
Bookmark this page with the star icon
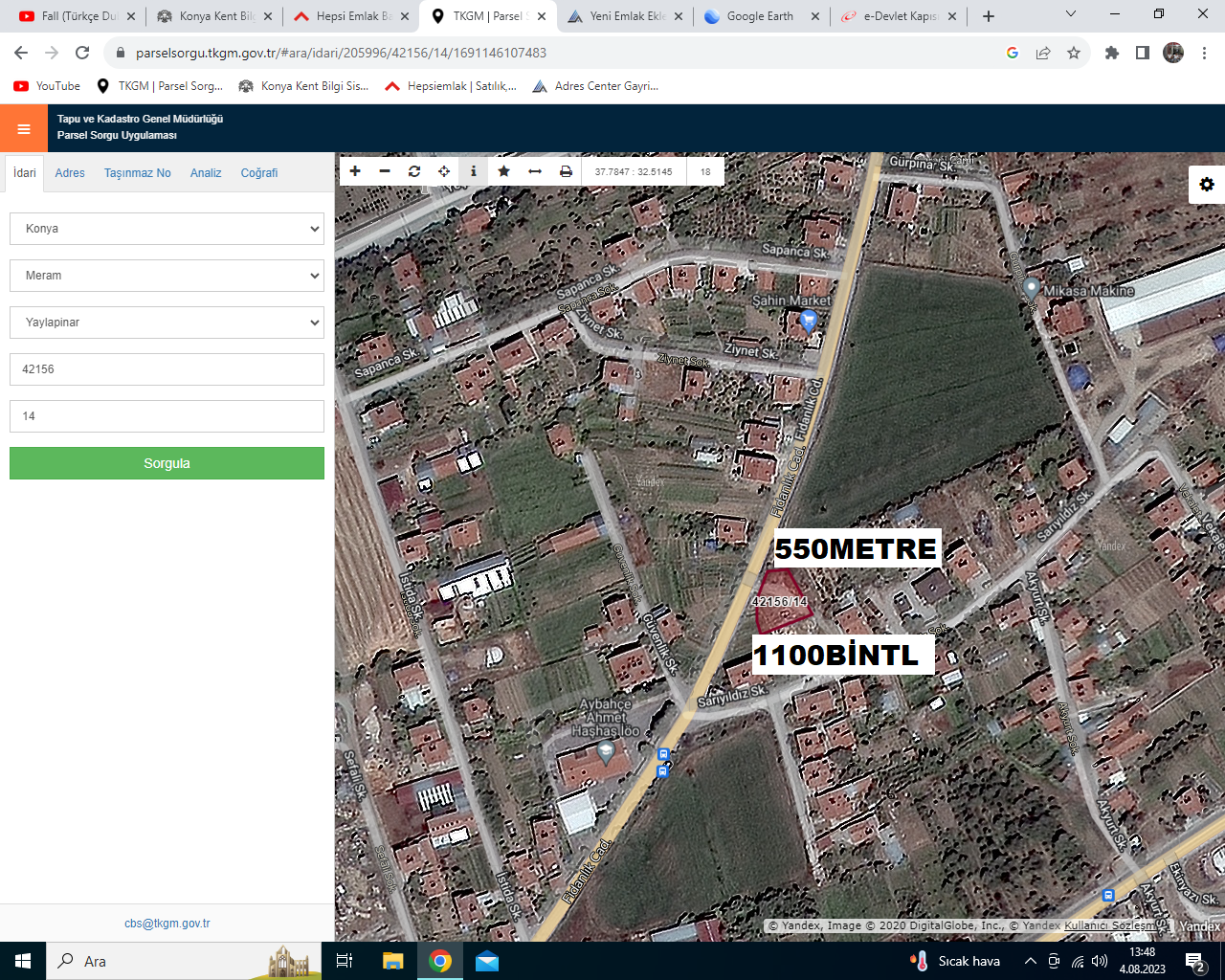click(1074, 53)
